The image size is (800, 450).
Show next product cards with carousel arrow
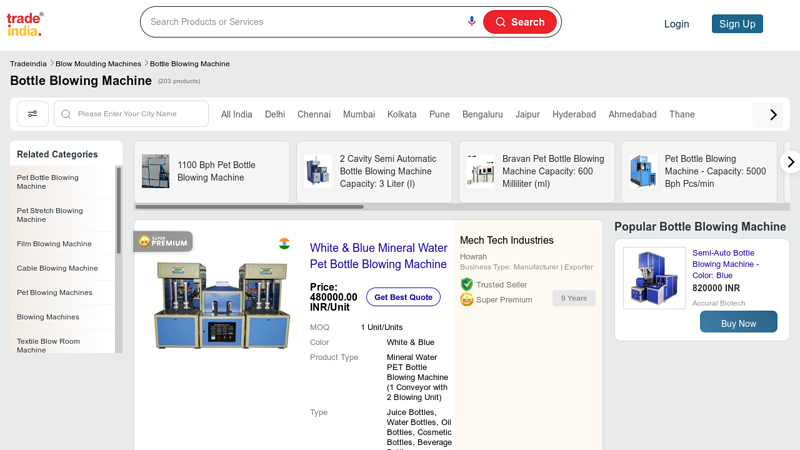790,162
